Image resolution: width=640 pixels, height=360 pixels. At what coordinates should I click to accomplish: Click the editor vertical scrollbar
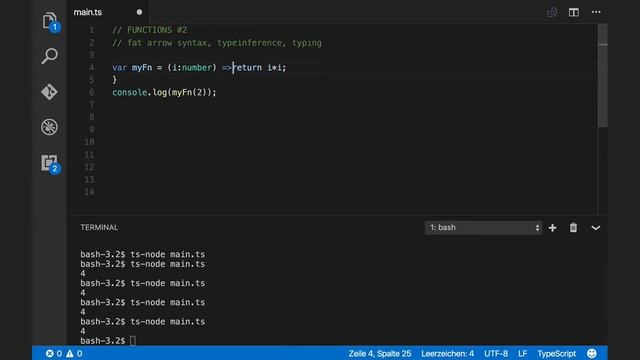point(603,76)
